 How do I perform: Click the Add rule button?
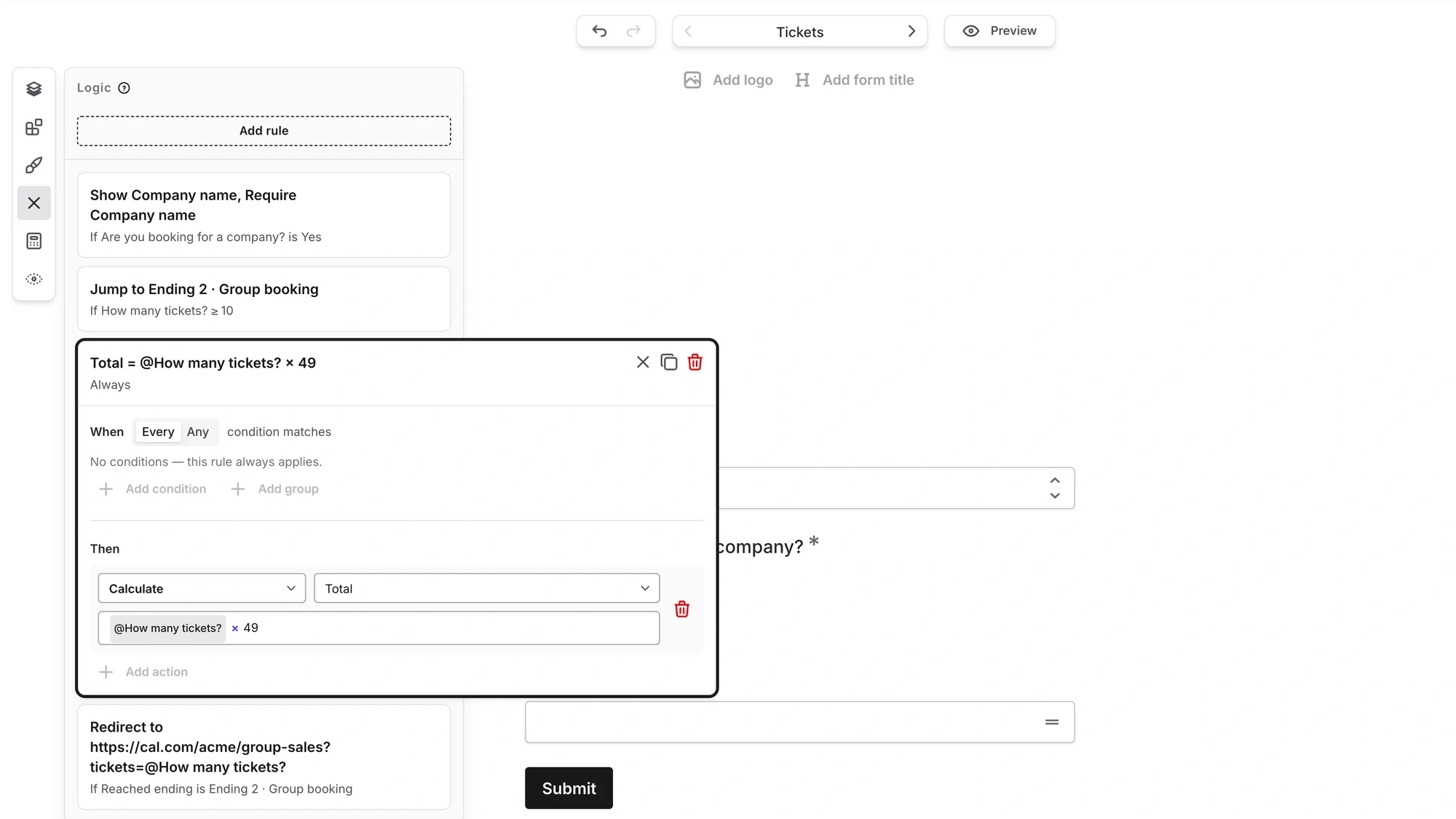(x=264, y=131)
